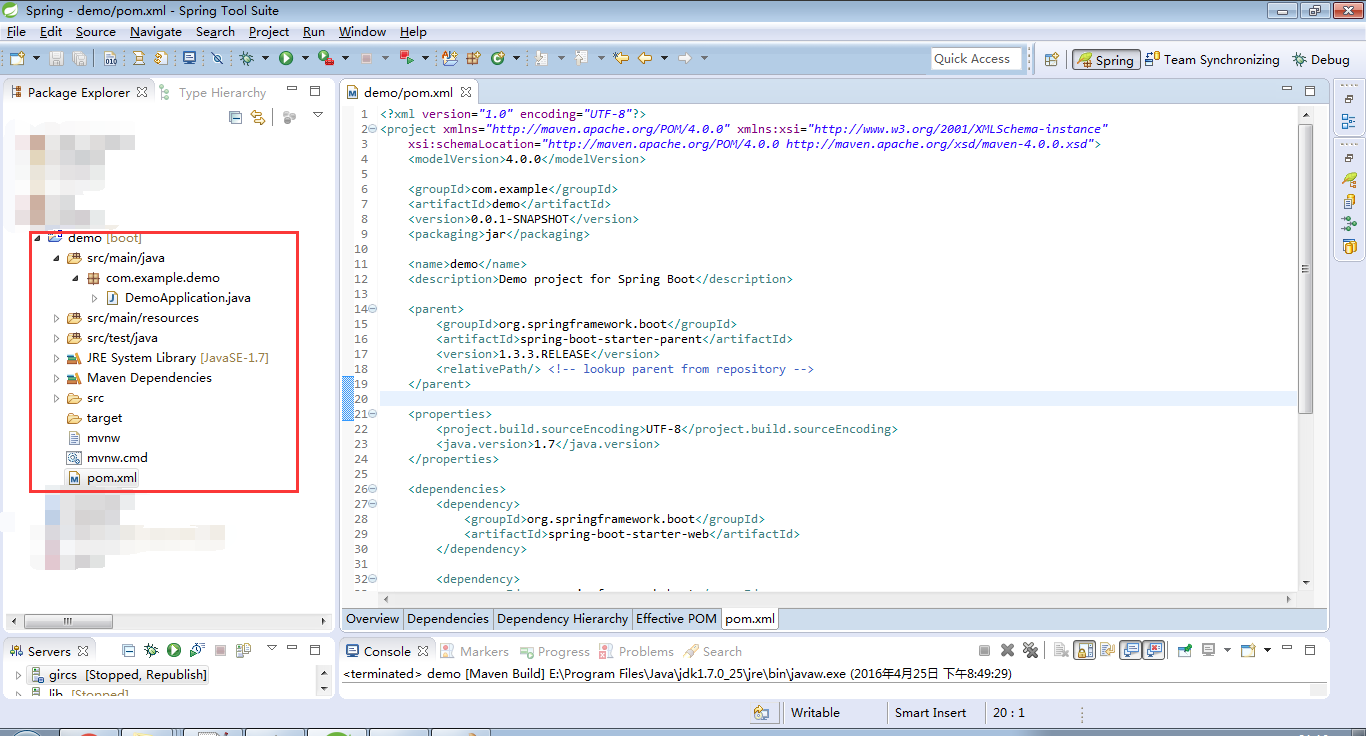Click the Quick Access search field

pyautogui.click(x=976, y=59)
